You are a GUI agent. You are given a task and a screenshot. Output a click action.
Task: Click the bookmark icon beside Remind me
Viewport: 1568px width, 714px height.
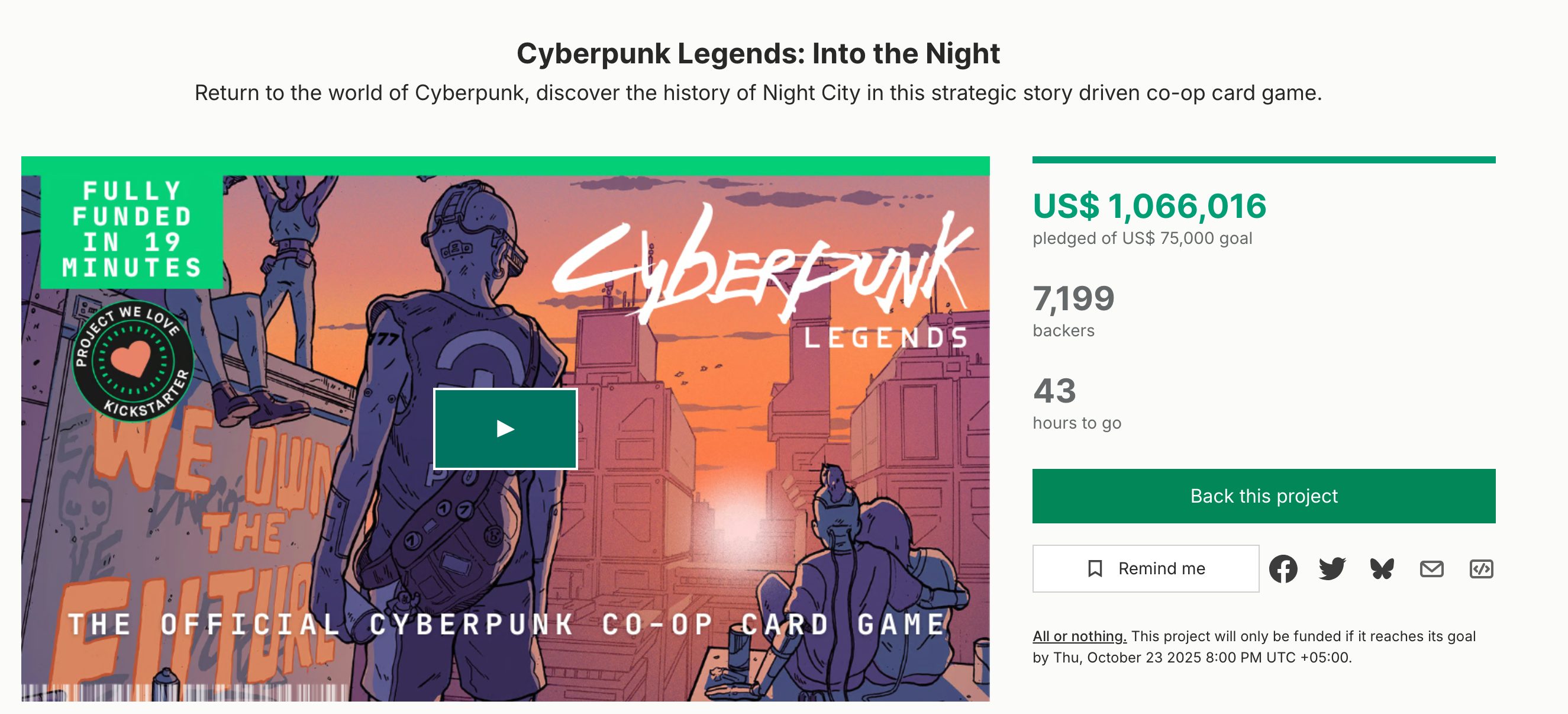coord(1095,569)
